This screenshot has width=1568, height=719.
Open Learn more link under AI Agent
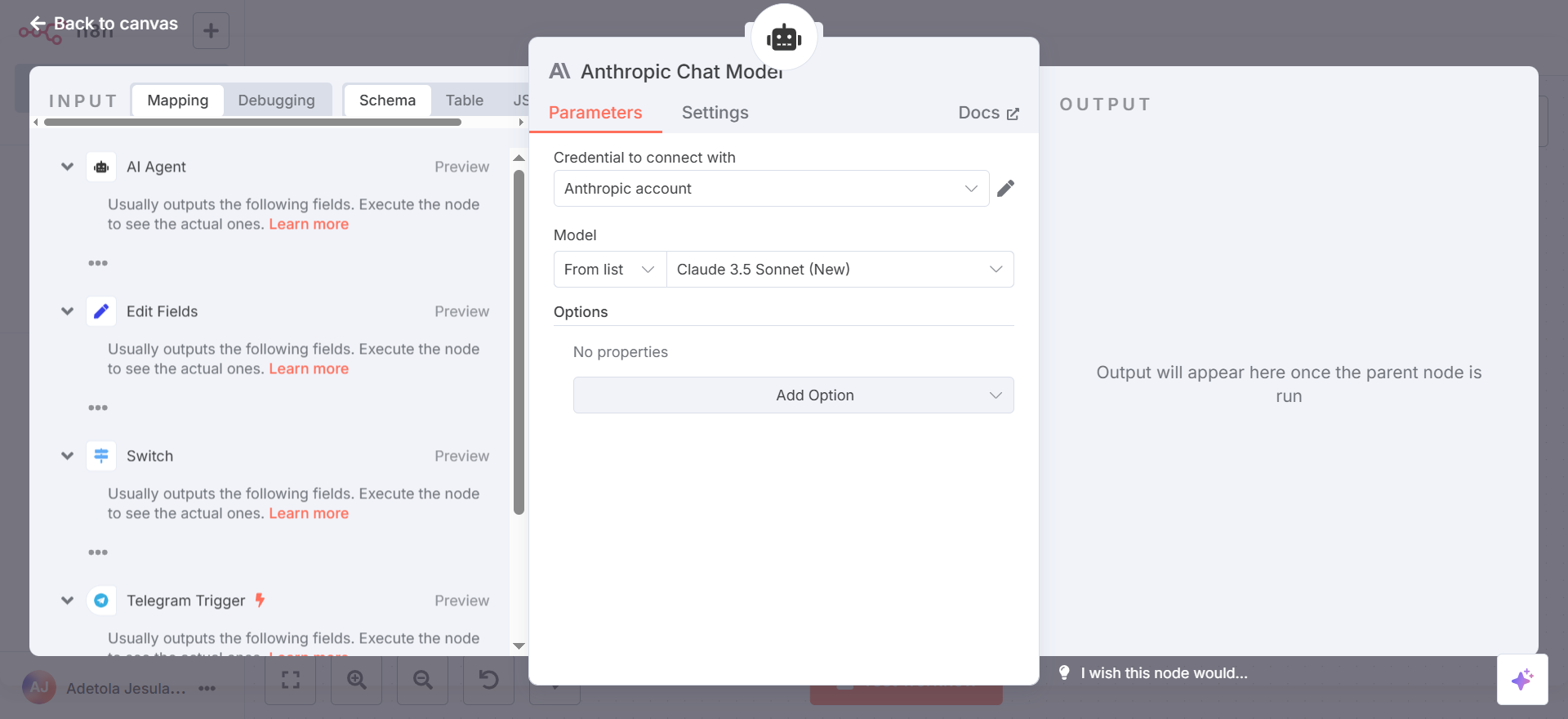(x=309, y=224)
